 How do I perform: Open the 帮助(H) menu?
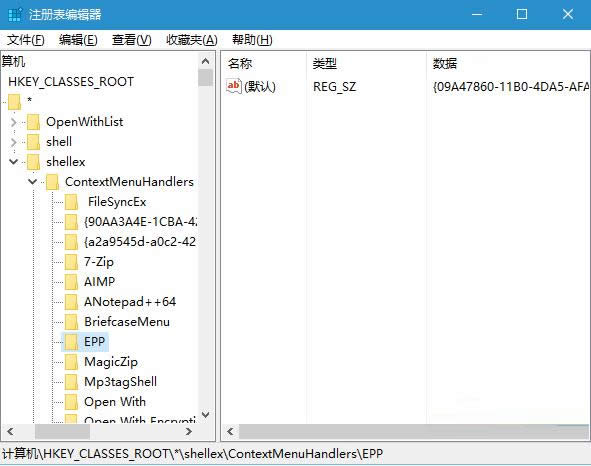252,40
